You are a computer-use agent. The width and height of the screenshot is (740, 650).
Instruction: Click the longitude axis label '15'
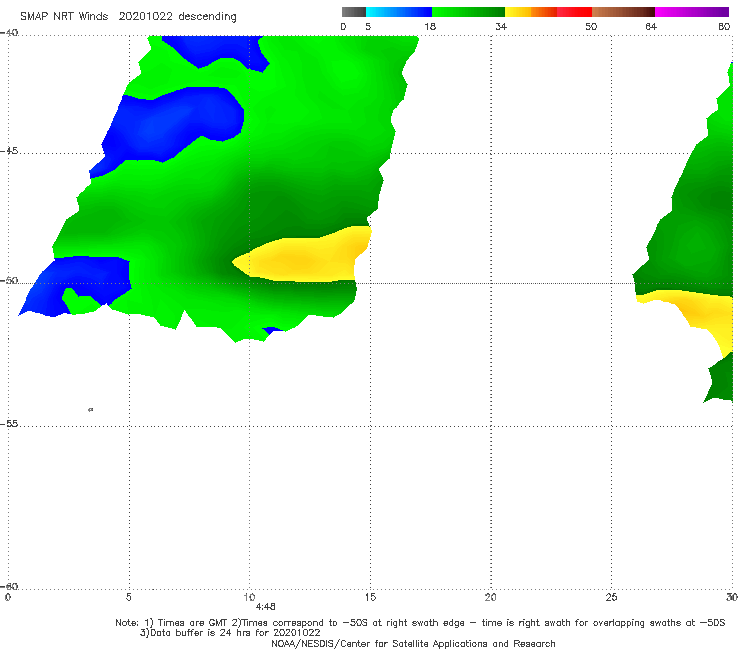coord(370,597)
